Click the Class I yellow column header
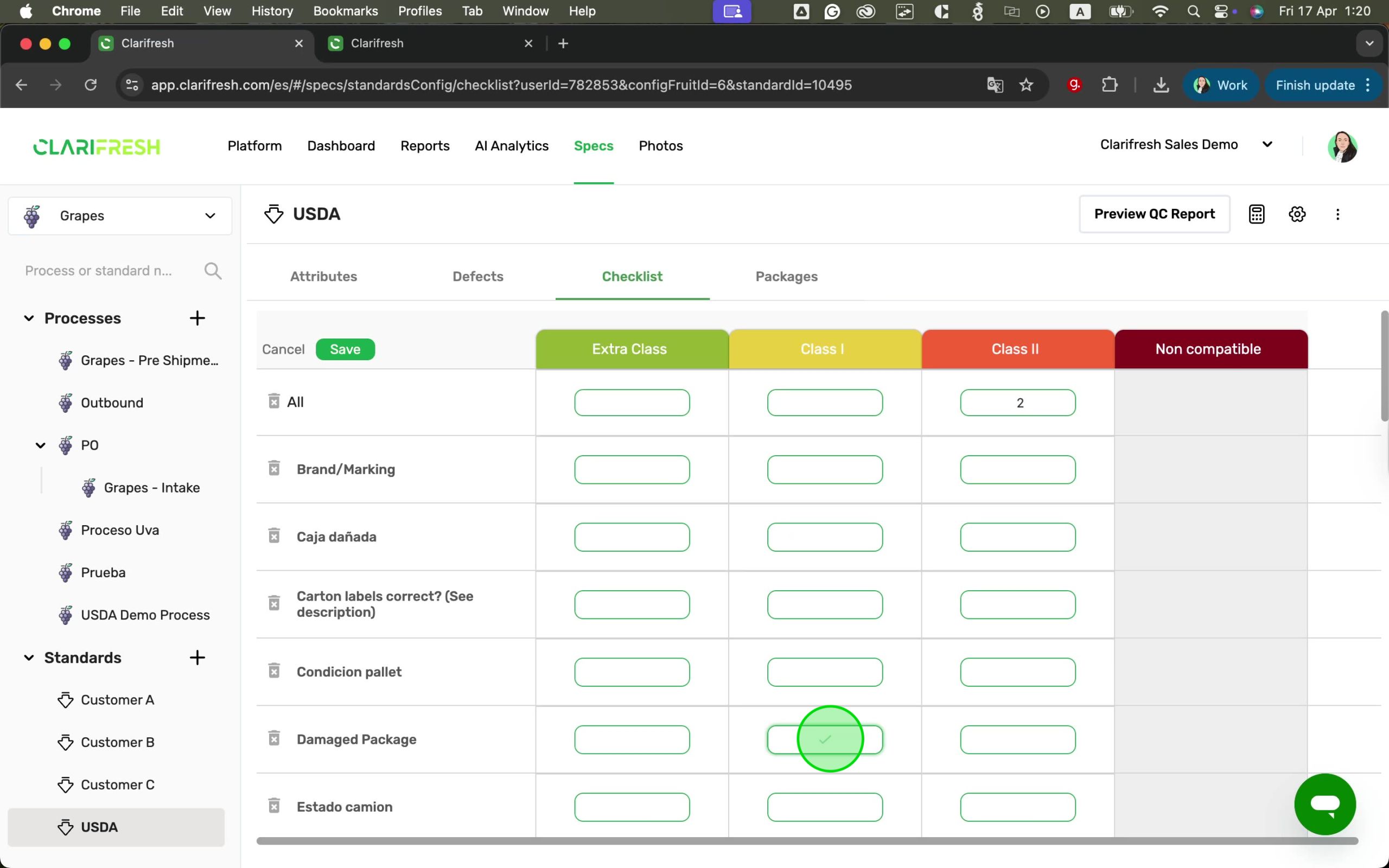 pos(825,349)
